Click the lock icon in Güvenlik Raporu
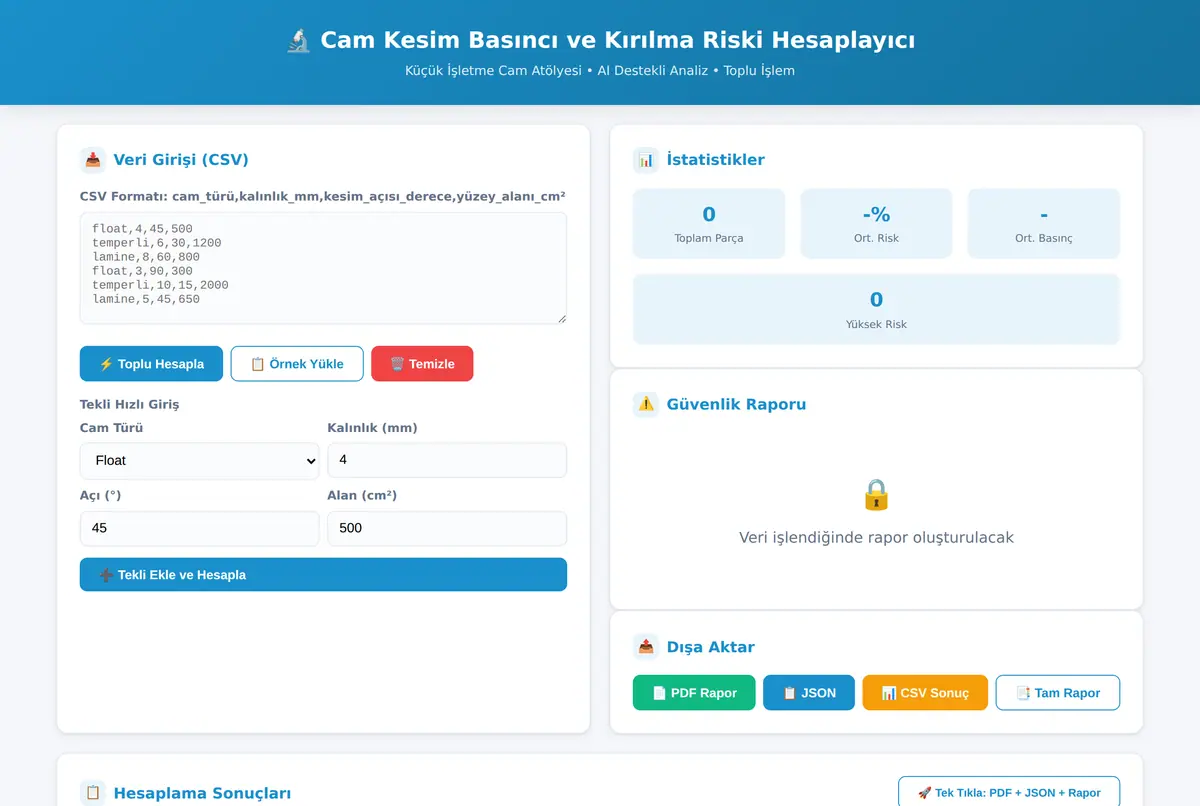 click(x=876, y=494)
